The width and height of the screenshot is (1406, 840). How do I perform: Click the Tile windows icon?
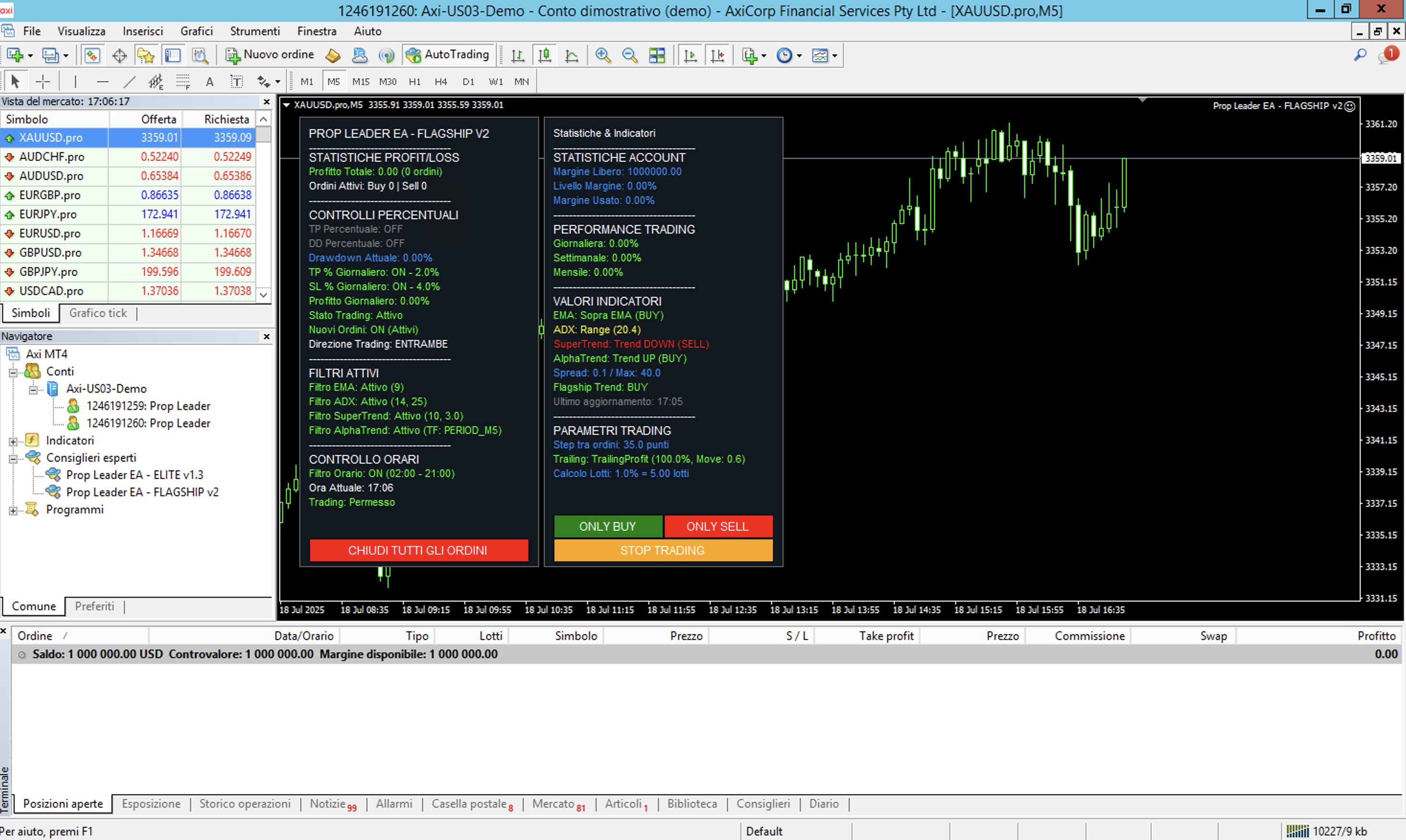(657, 55)
